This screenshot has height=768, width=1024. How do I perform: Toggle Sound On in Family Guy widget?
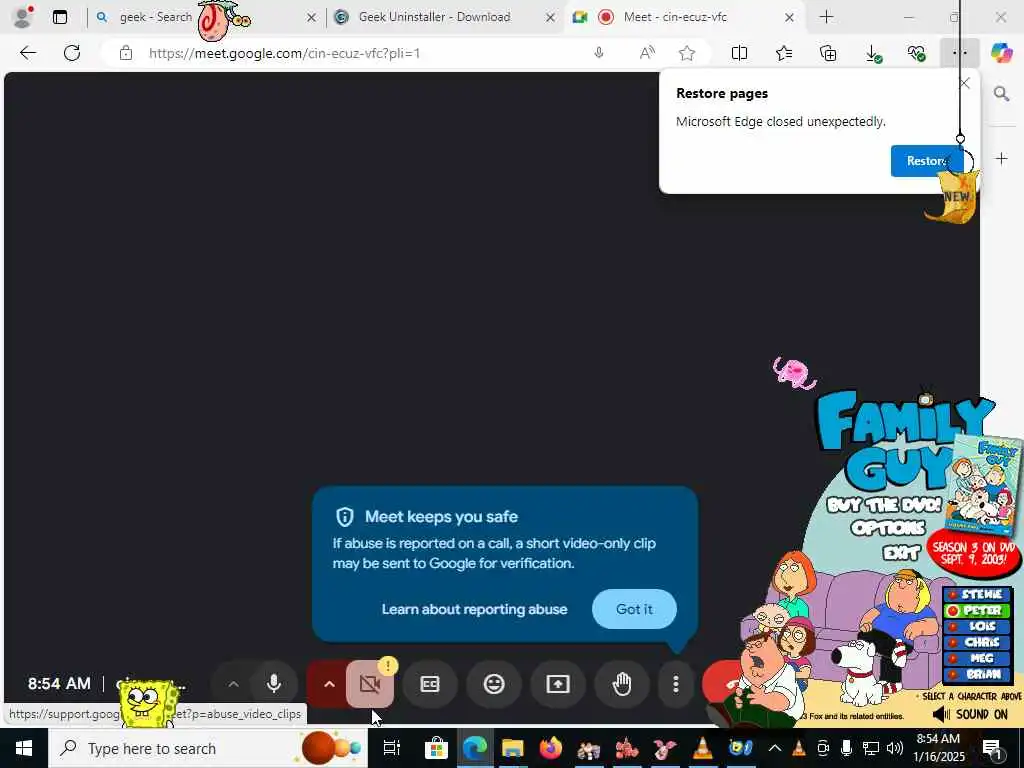(x=970, y=714)
